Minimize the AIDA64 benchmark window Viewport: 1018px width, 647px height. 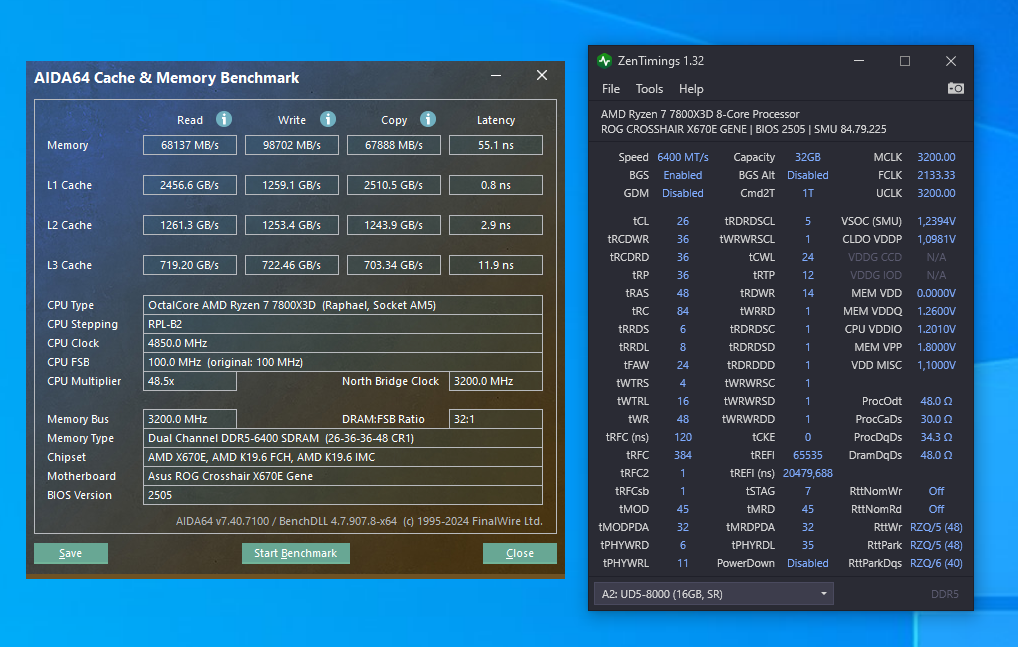496,75
